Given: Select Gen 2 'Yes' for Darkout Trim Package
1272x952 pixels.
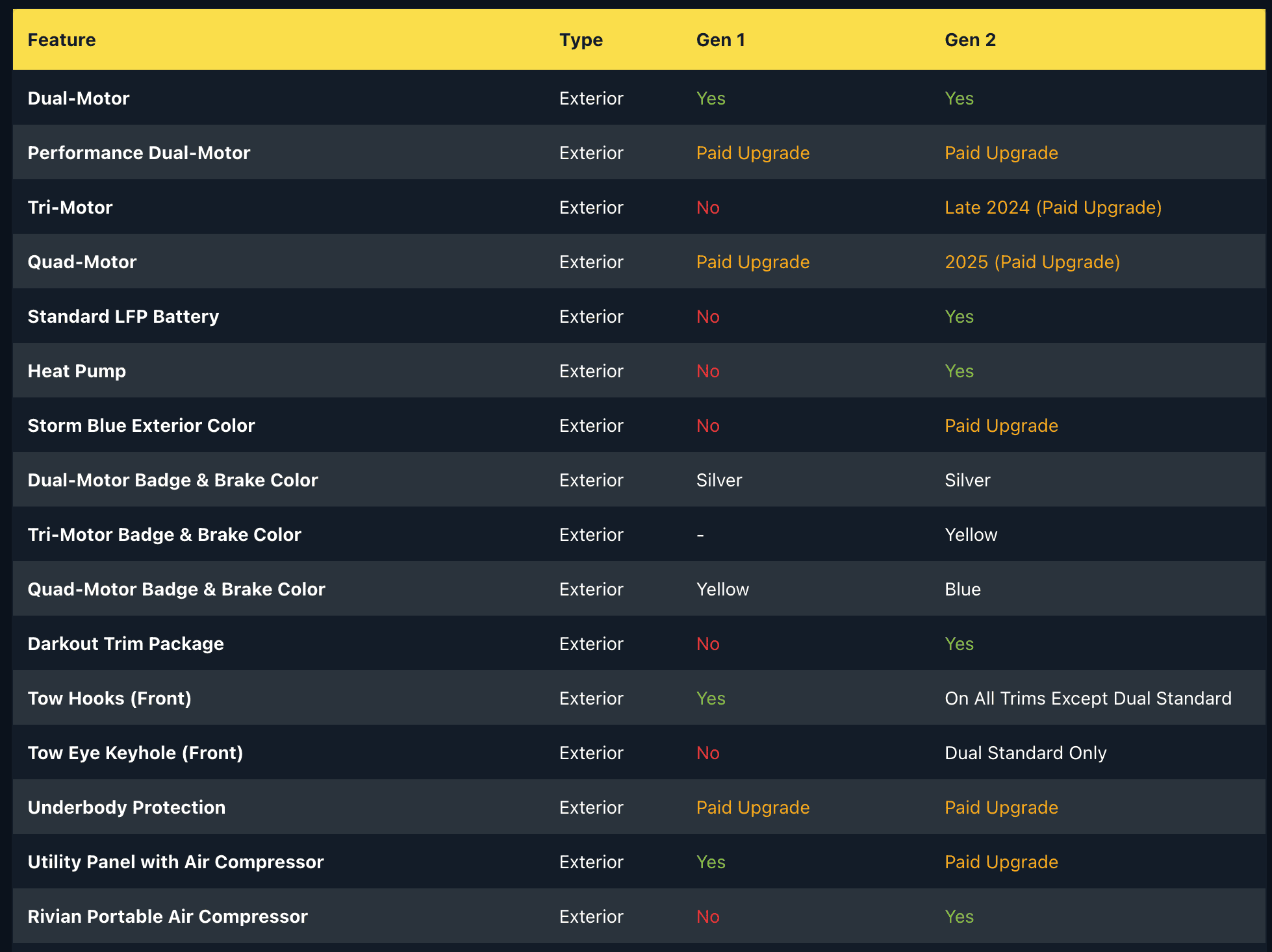Looking at the screenshot, I should pos(959,644).
